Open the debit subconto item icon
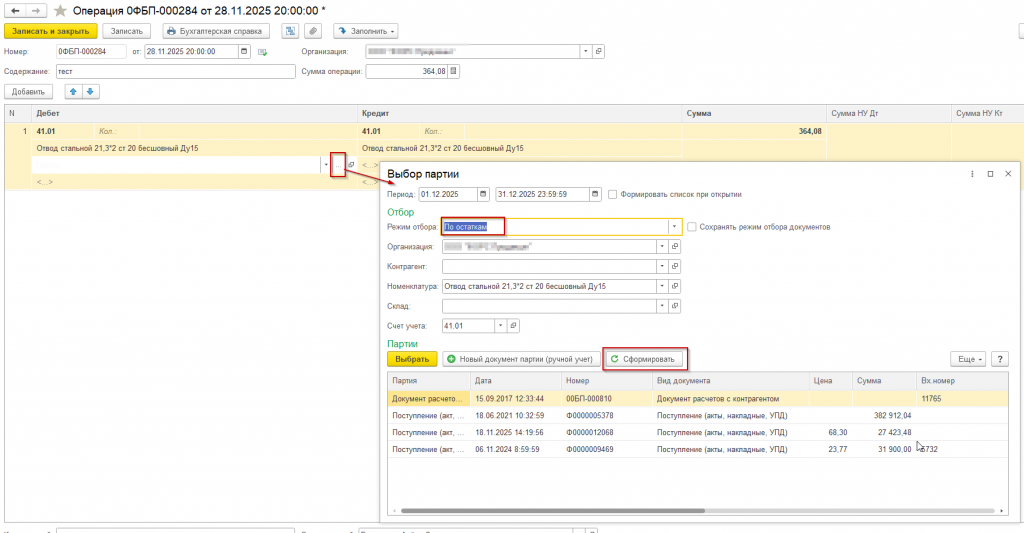The image size is (1024, 533). point(351,165)
